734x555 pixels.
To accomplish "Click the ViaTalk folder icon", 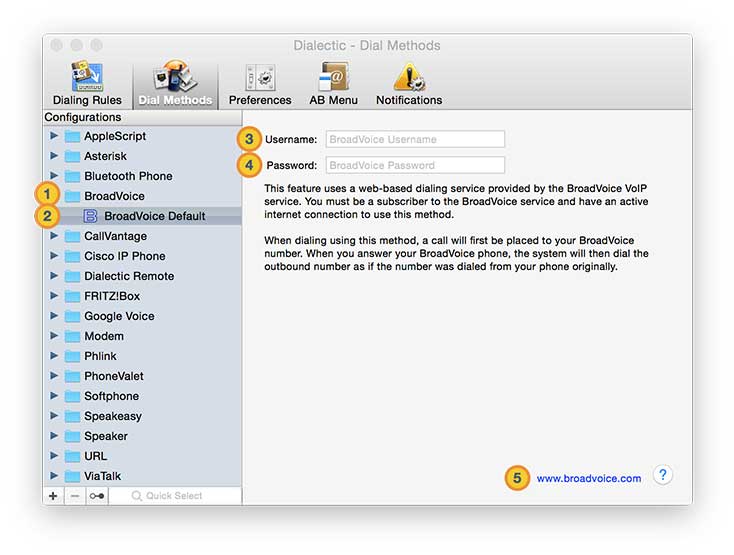I will (72, 477).
